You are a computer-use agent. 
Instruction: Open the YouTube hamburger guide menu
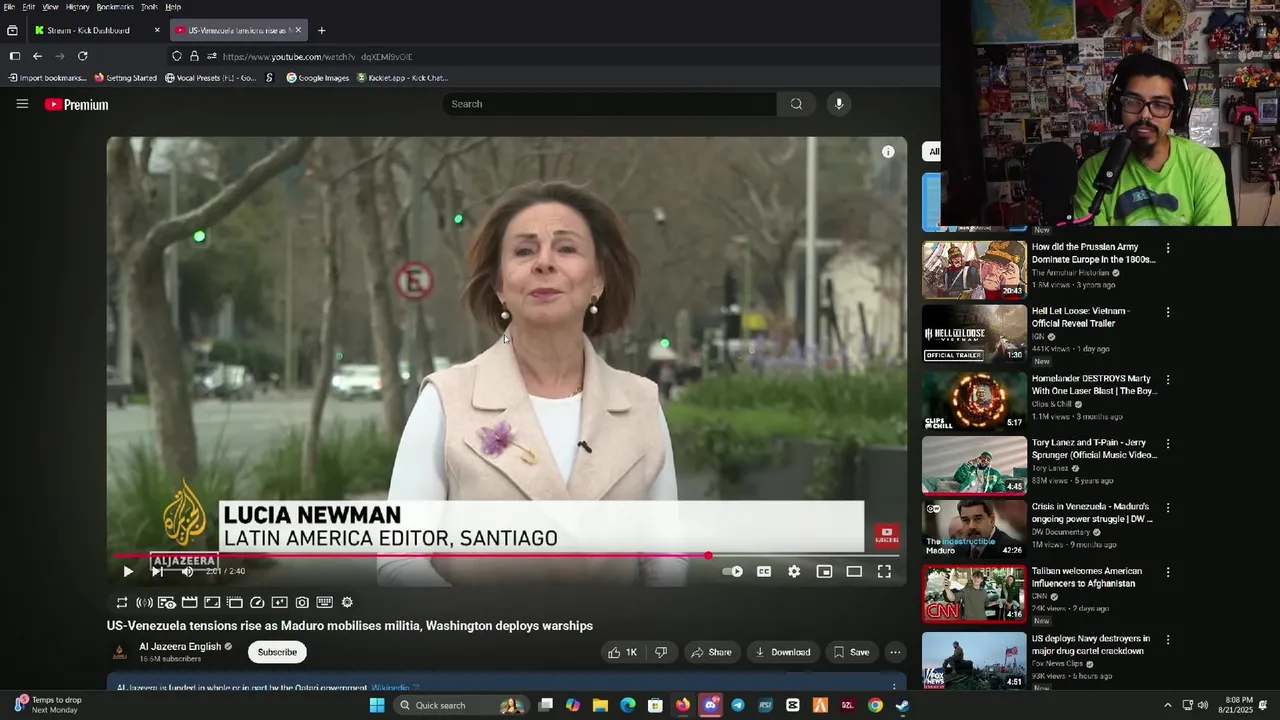[x=22, y=104]
